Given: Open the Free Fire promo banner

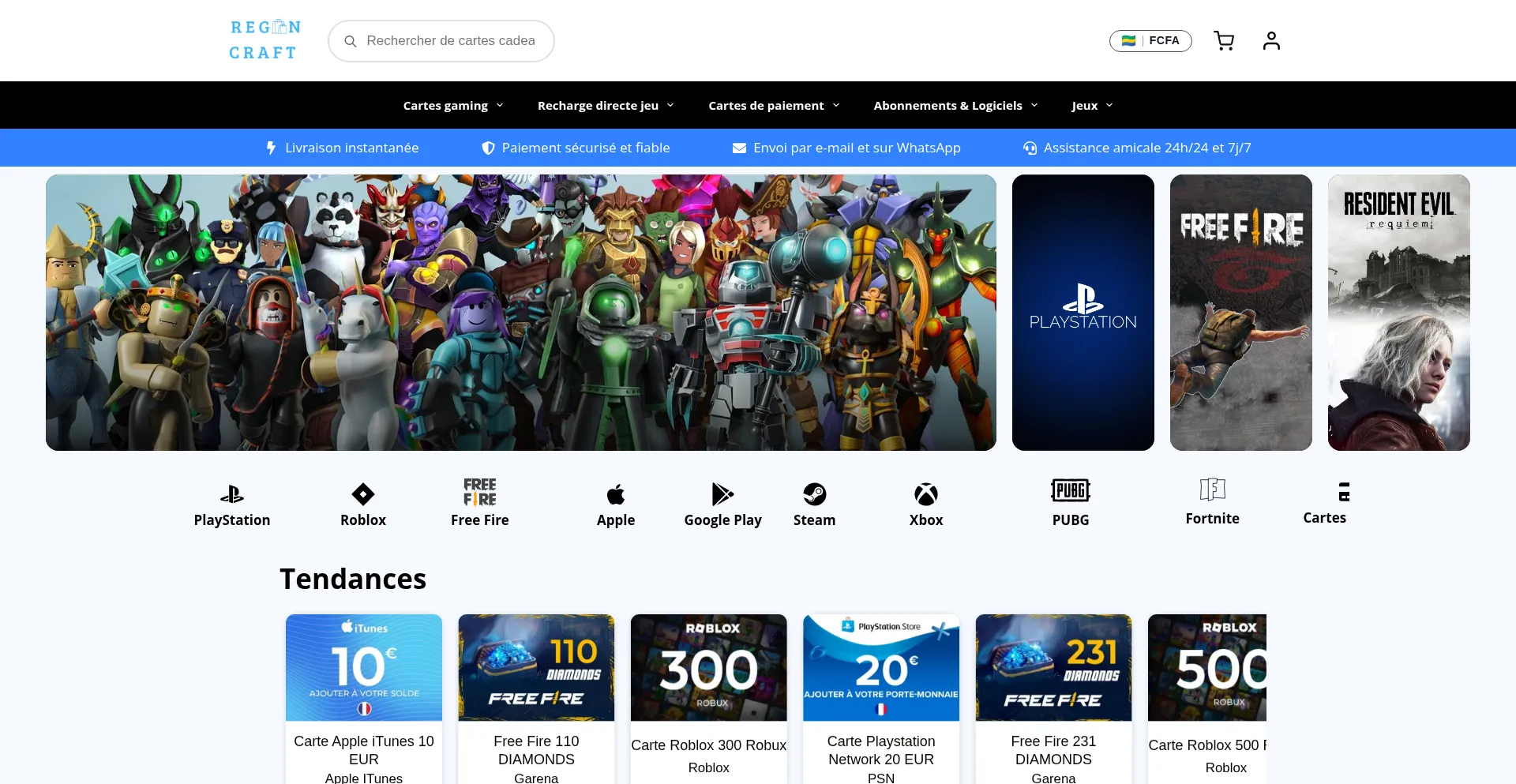Looking at the screenshot, I should tap(1241, 313).
